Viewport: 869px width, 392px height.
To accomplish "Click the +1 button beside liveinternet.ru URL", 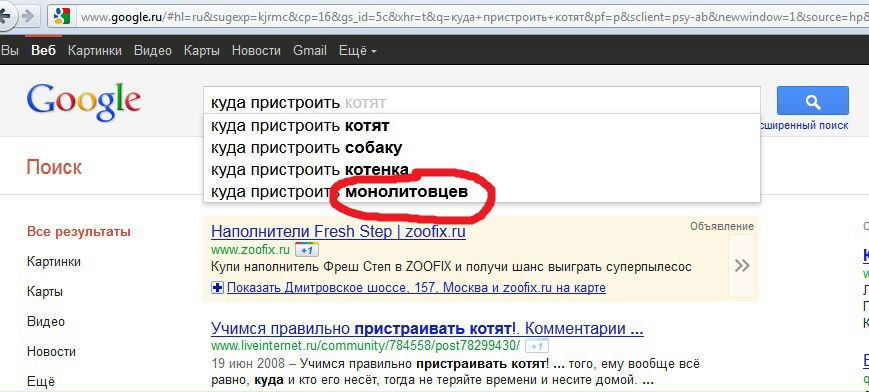I will tap(536, 346).
